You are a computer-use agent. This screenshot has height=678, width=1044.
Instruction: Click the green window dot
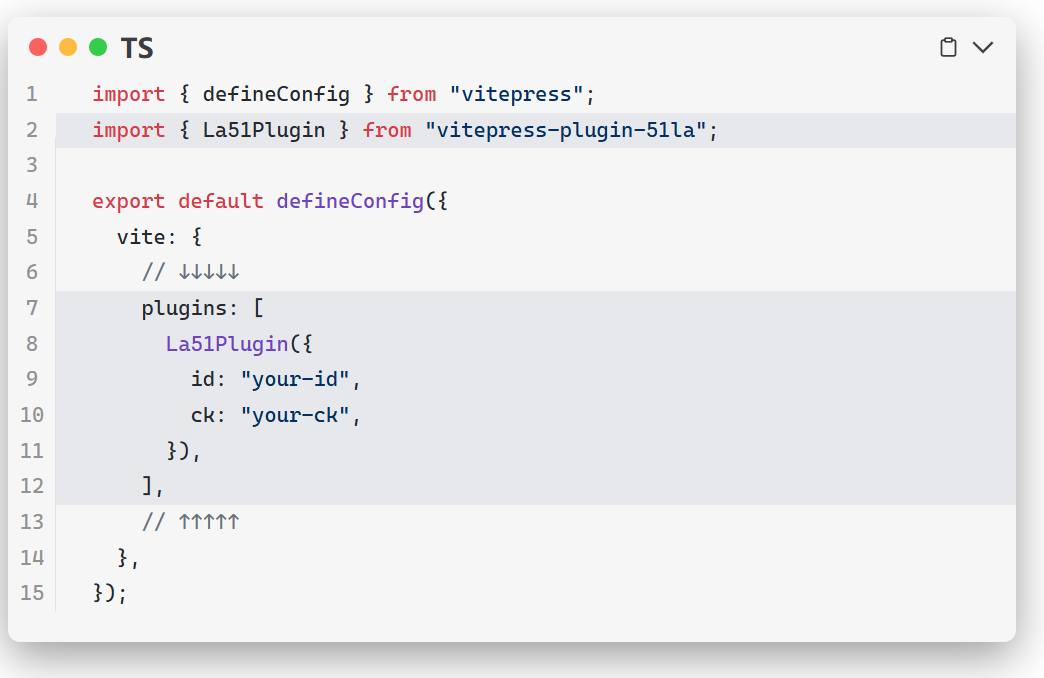pos(98,47)
